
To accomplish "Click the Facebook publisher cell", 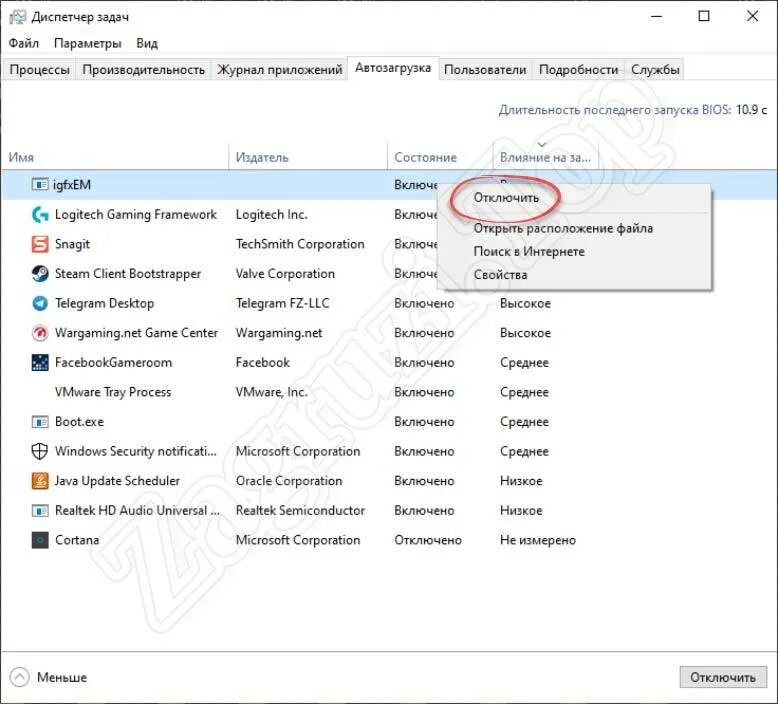I will point(263,363).
